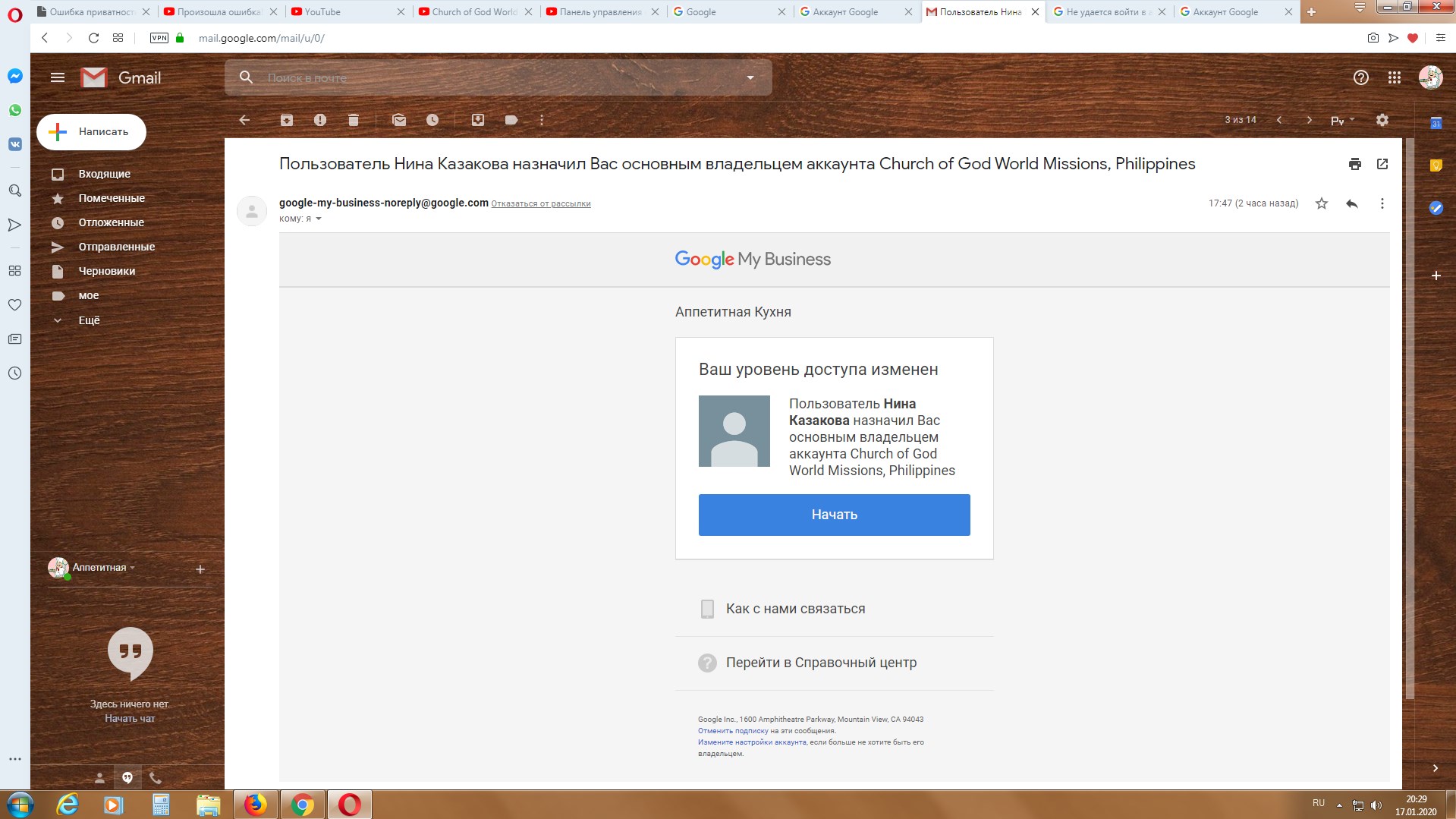Mark the message as unread
The height and width of the screenshot is (819, 1456).
399,120
